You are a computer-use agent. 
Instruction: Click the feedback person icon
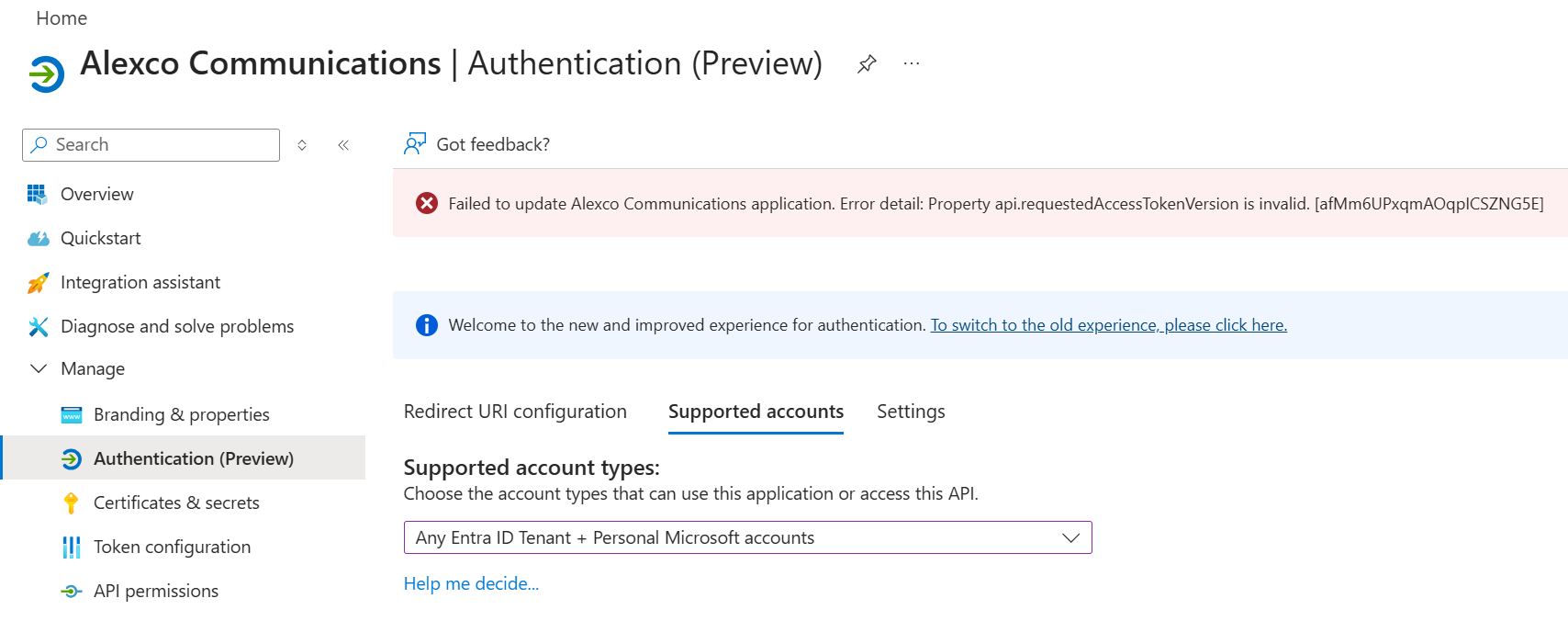[x=415, y=143]
